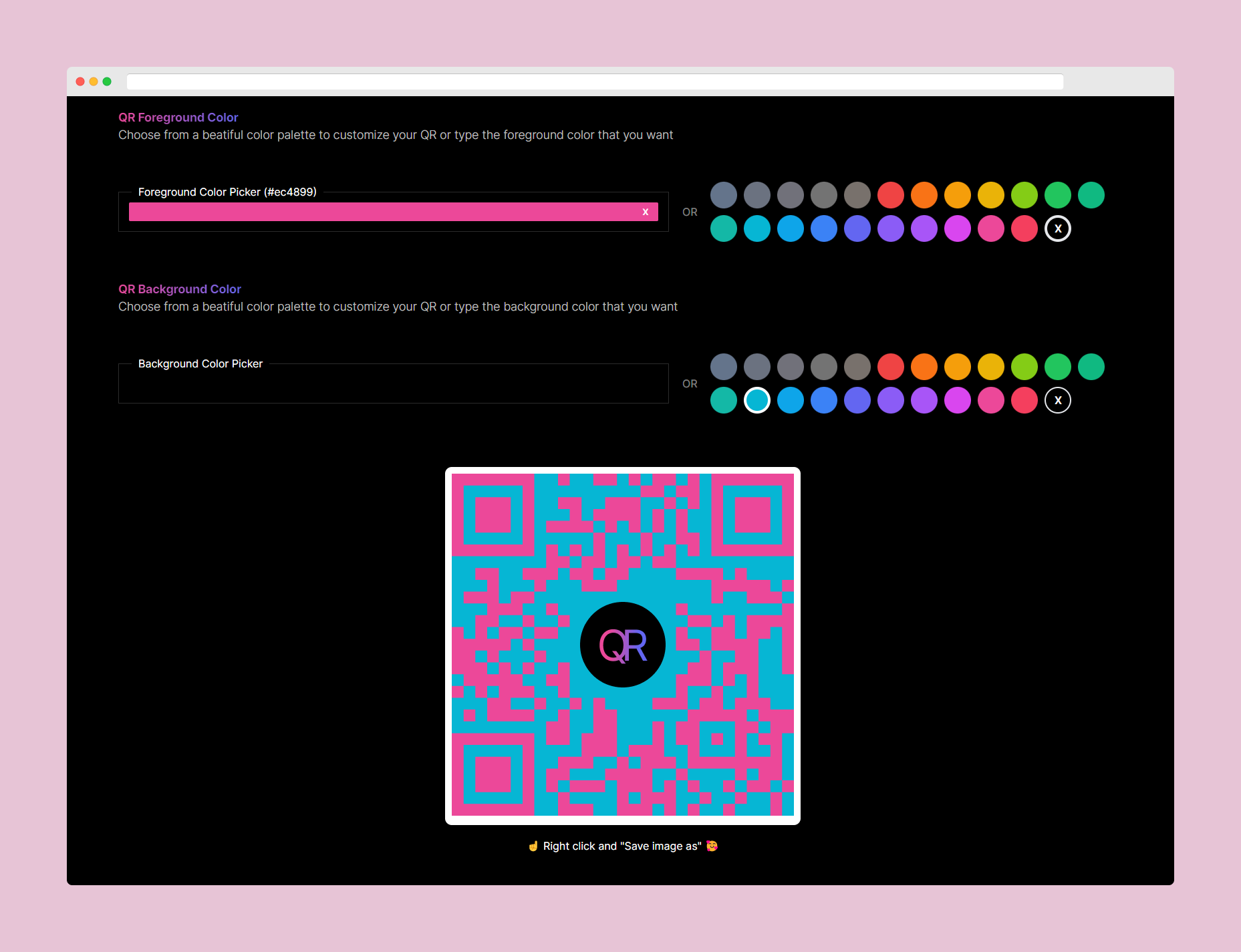Pick yellow swatch in background palette
This screenshot has height=952, width=1241.
click(x=991, y=367)
